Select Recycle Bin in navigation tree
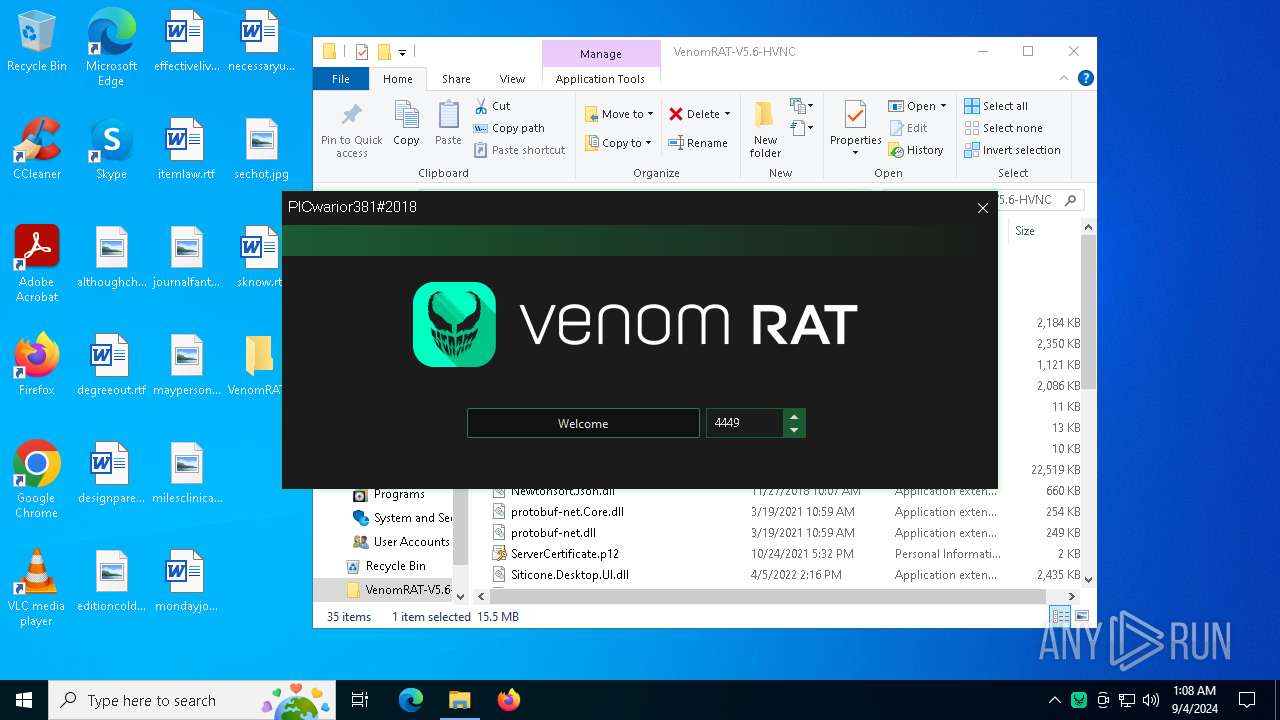Image resolution: width=1280 pixels, height=720 pixels. (395, 566)
